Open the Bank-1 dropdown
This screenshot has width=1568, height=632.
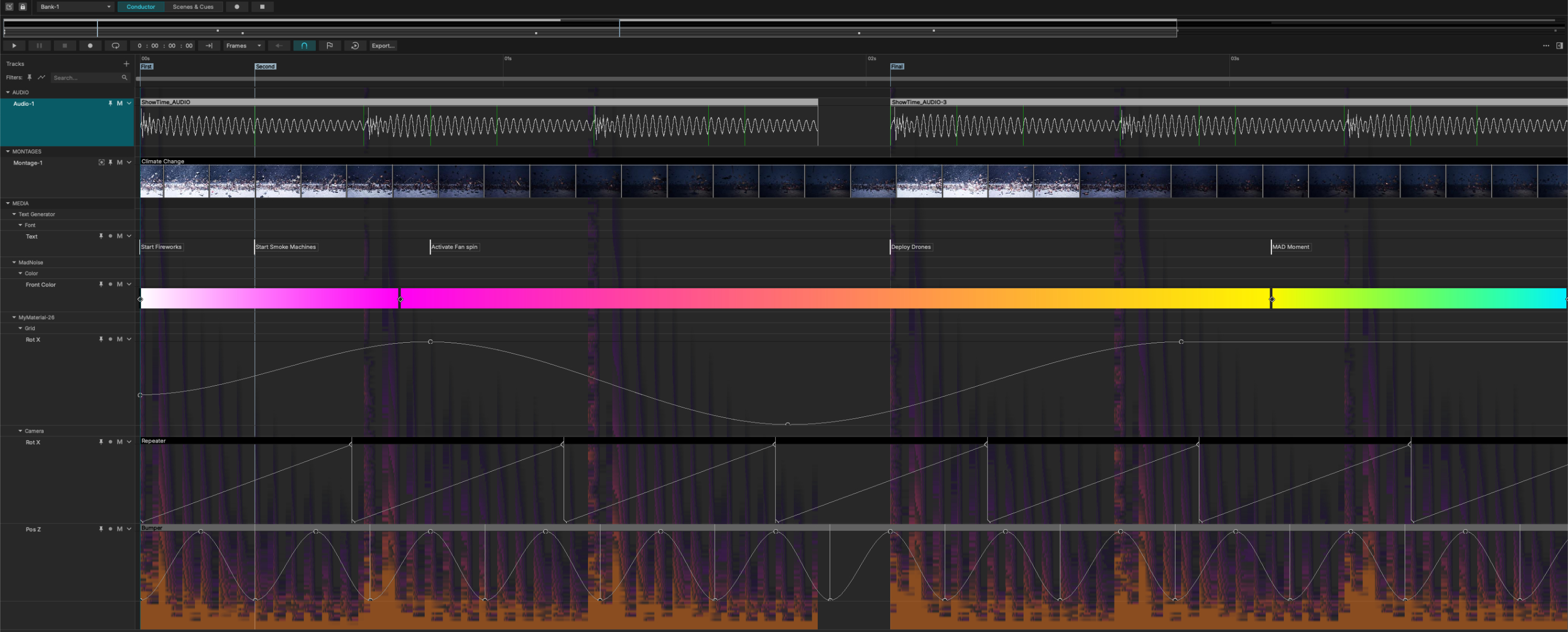tap(75, 7)
